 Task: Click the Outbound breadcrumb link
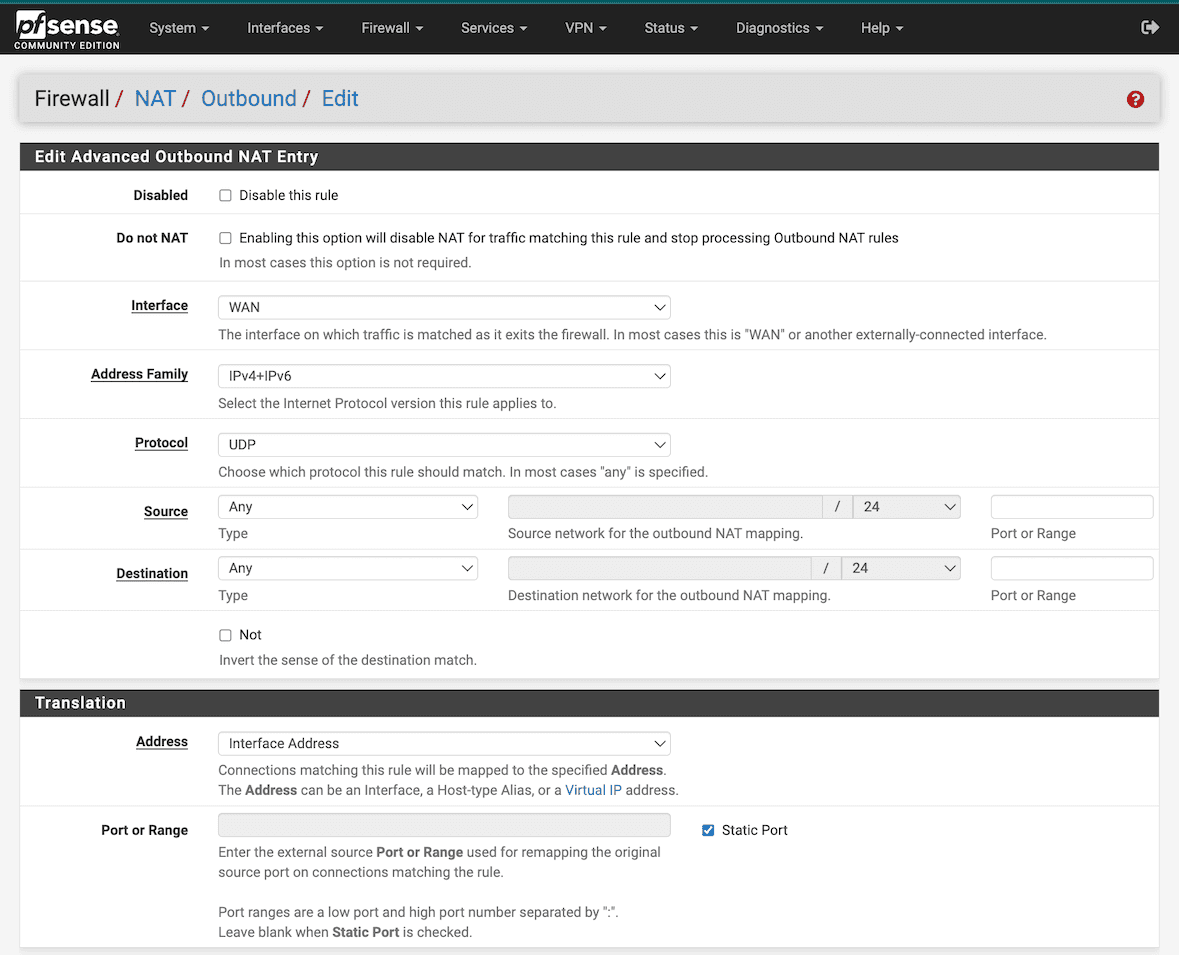[249, 98]
